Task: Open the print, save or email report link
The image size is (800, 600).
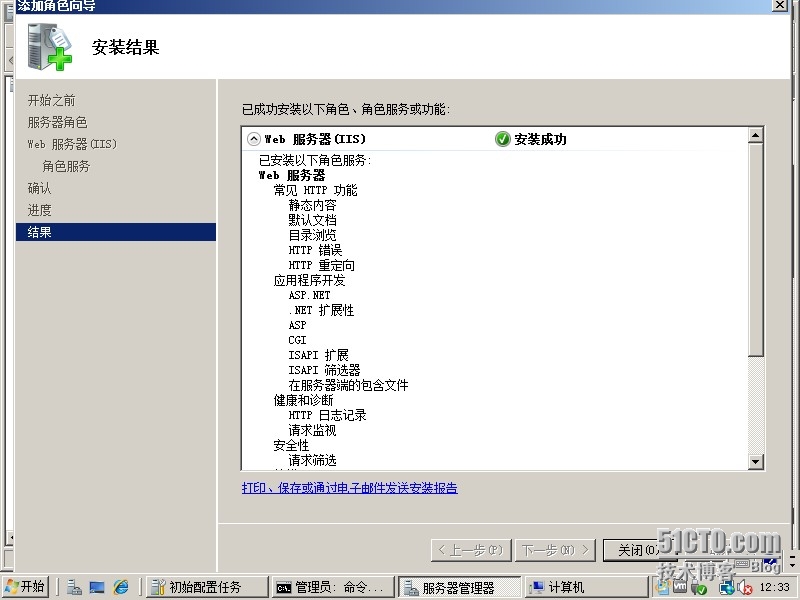Action: click(349, 488)
